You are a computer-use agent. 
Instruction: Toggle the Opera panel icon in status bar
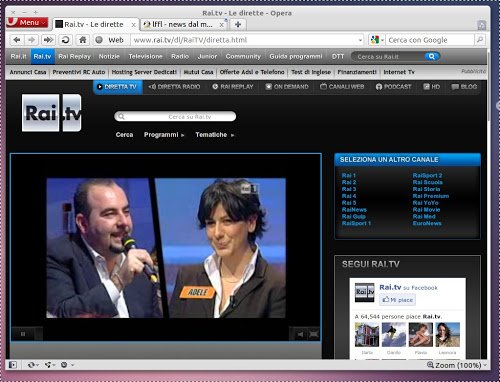13,365
